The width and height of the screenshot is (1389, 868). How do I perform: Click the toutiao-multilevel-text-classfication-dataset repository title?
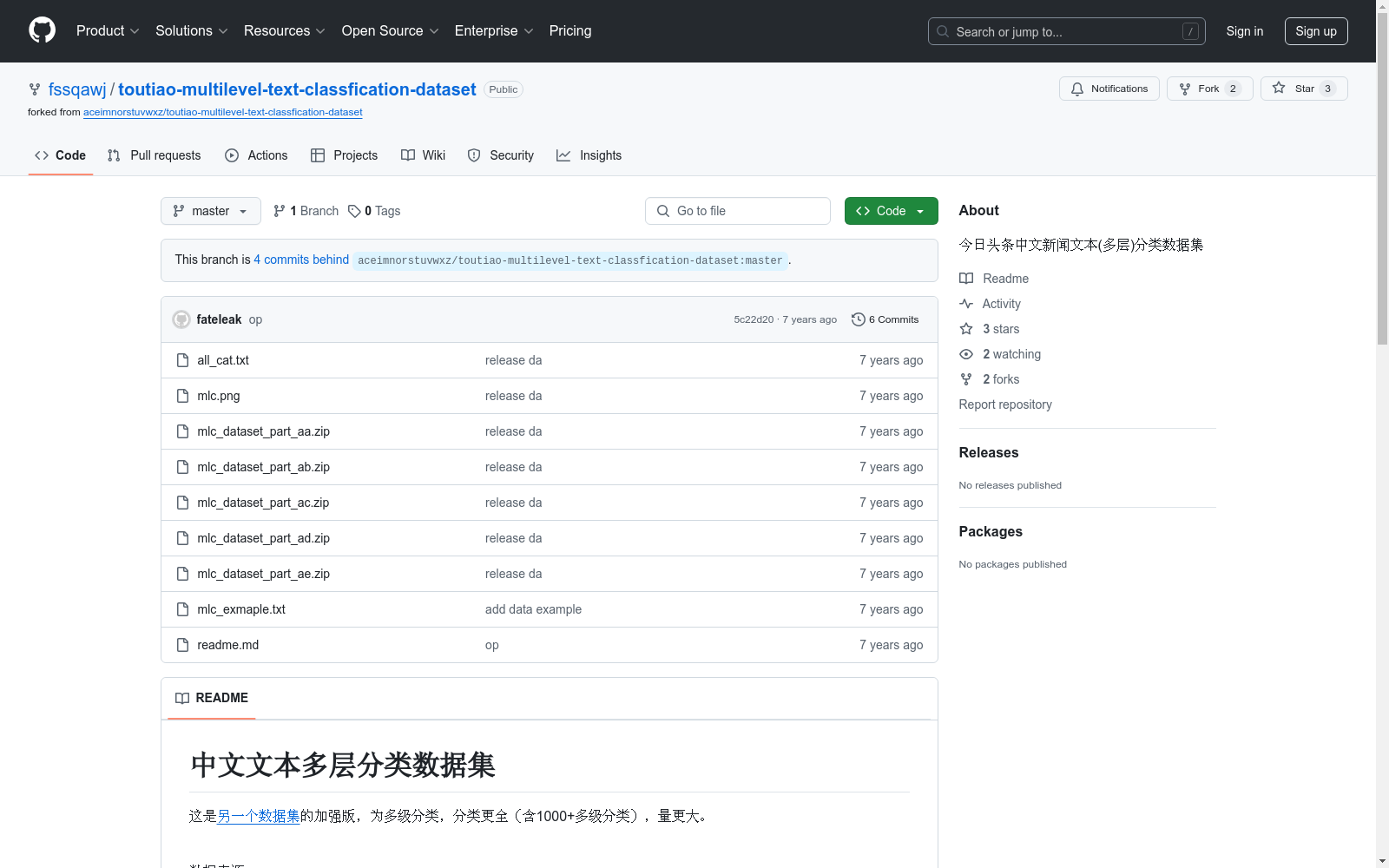pyautogui.click(x=297, y=89)
